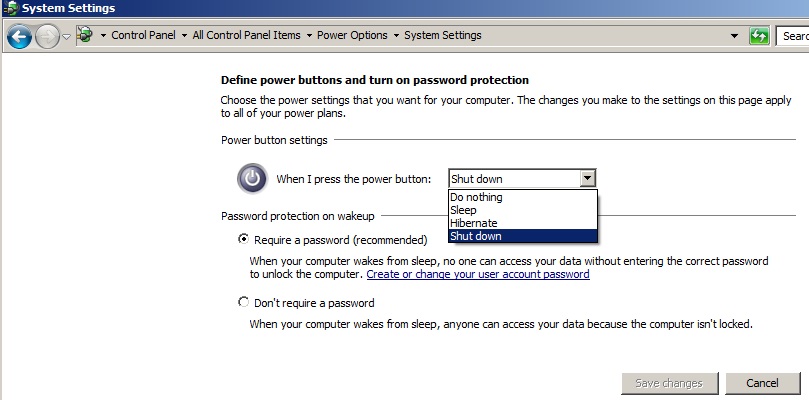Pick Hibernate in the dropdown list

click(523, 223)
